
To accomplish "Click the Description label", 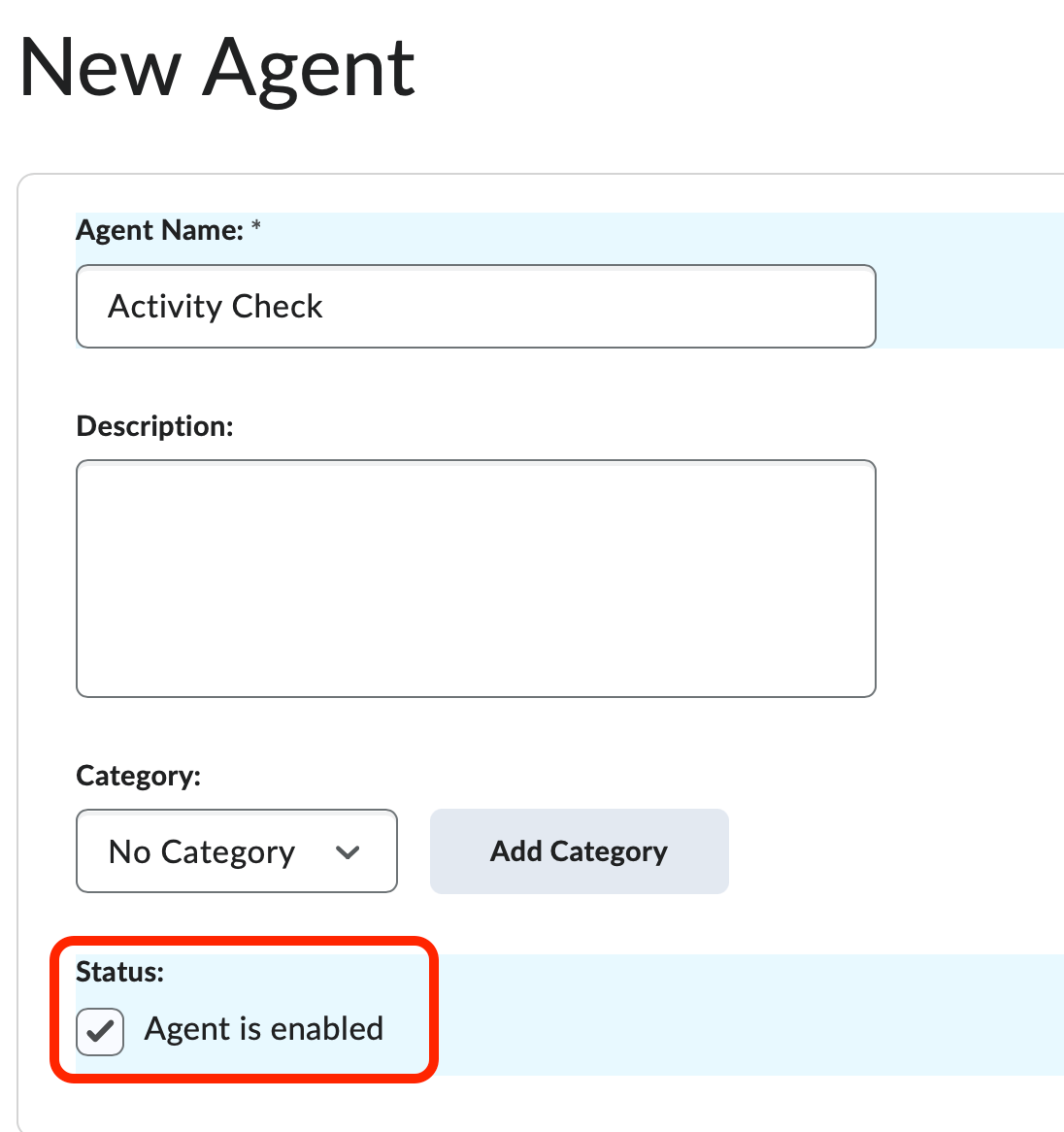I will (154, 425).
